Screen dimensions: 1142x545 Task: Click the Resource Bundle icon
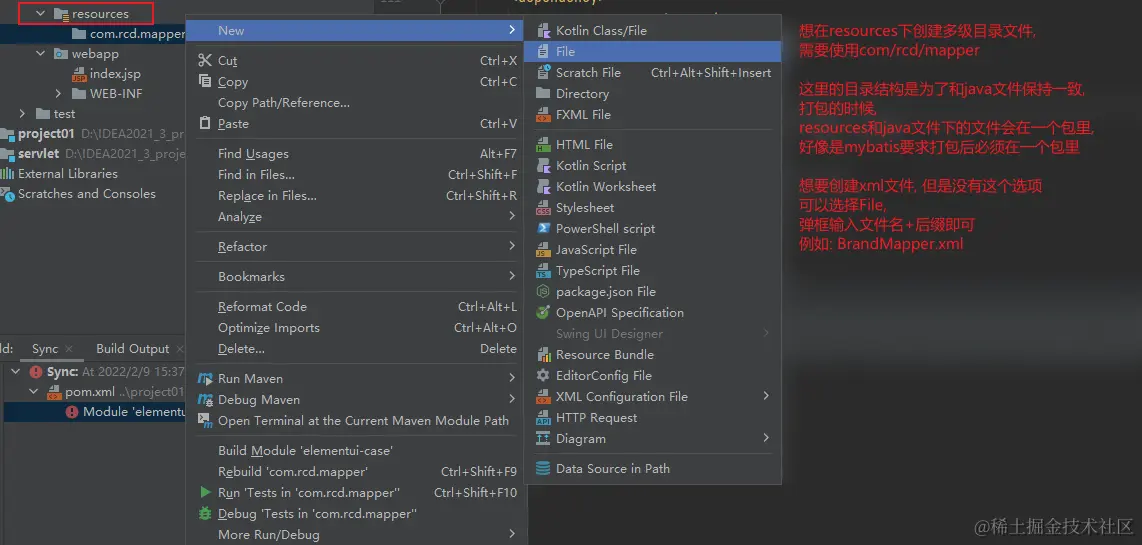(x=543, y=355)
